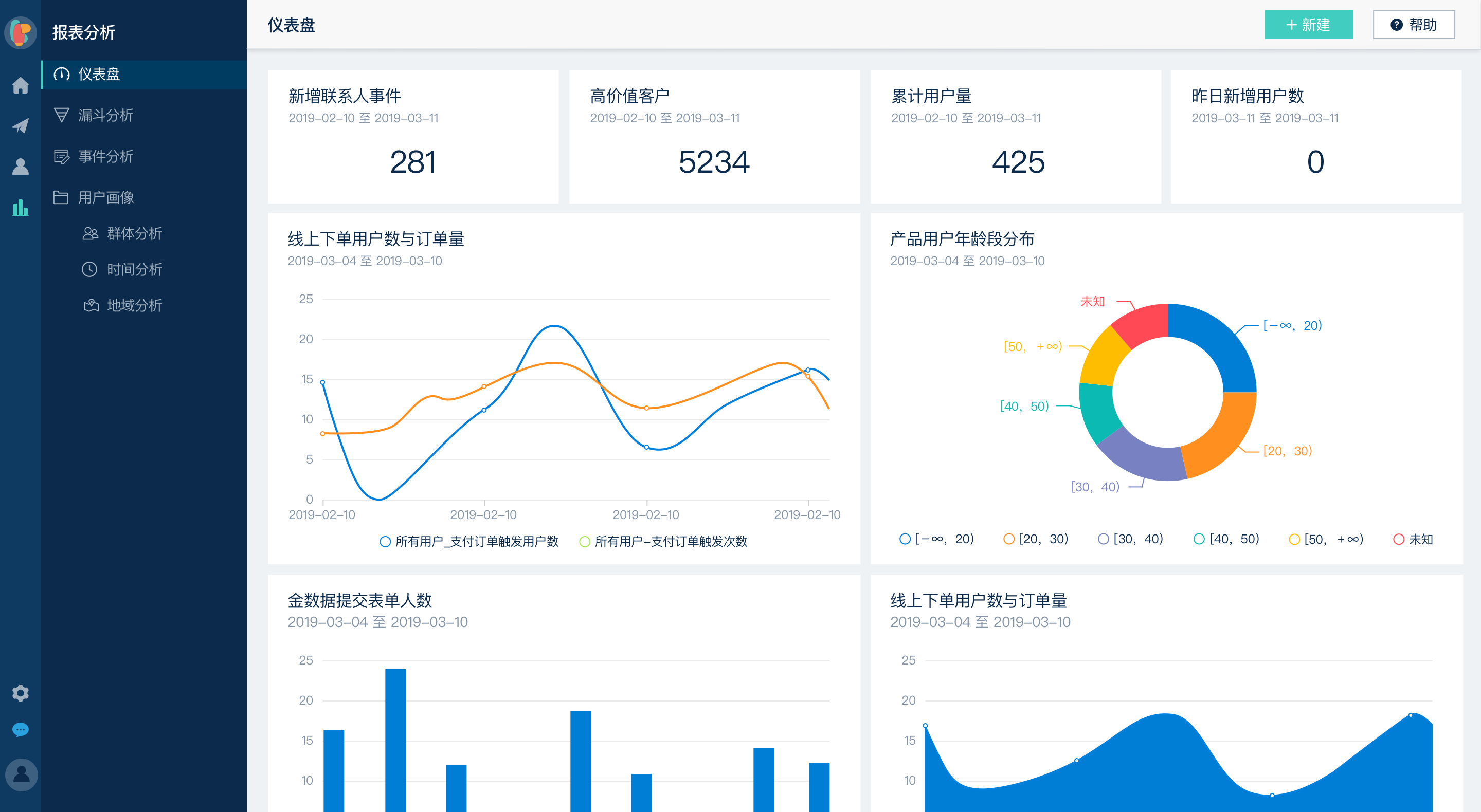Click the tallest bar in 金数据提交表单人数 chart
The image size is (1481, 812).
[395, 740]
